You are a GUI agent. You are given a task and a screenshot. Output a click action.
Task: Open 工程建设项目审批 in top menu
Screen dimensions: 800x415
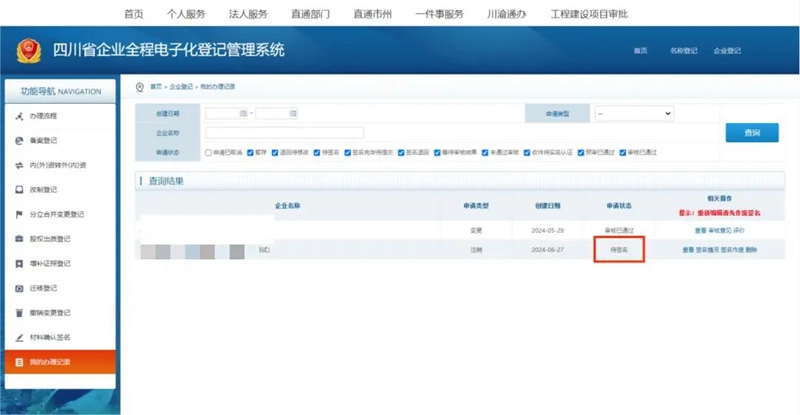coord(589,14)
